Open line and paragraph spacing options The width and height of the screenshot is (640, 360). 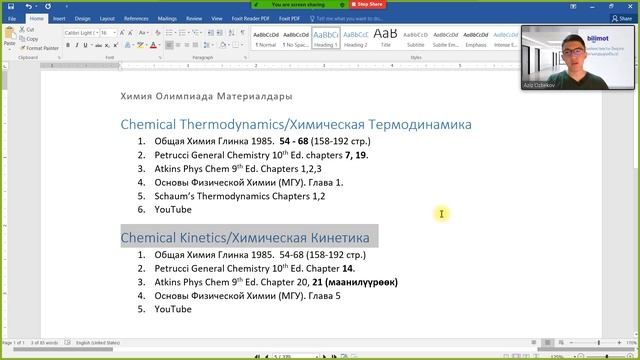point(208,45)
